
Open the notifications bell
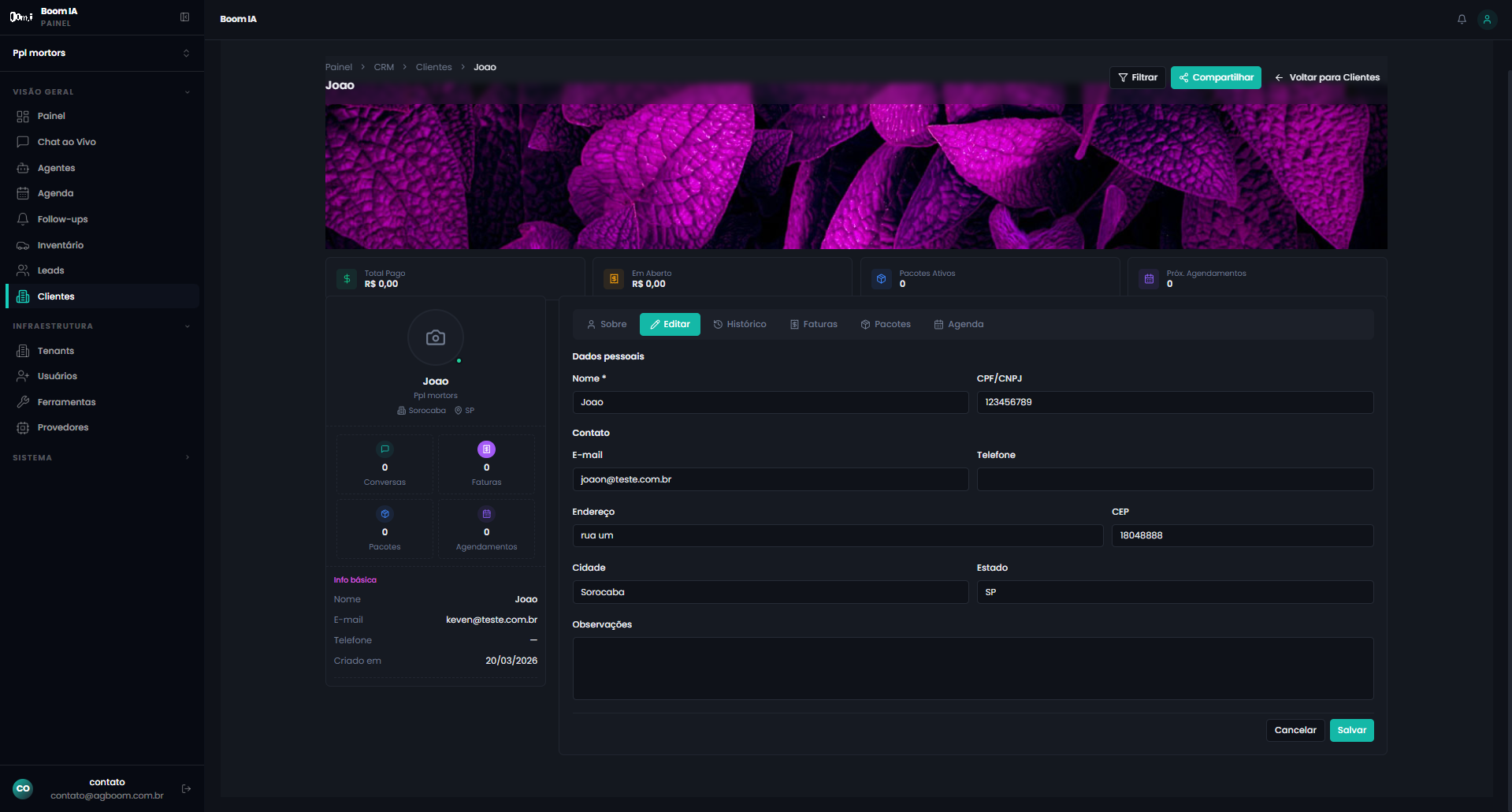click(1461, 18)
